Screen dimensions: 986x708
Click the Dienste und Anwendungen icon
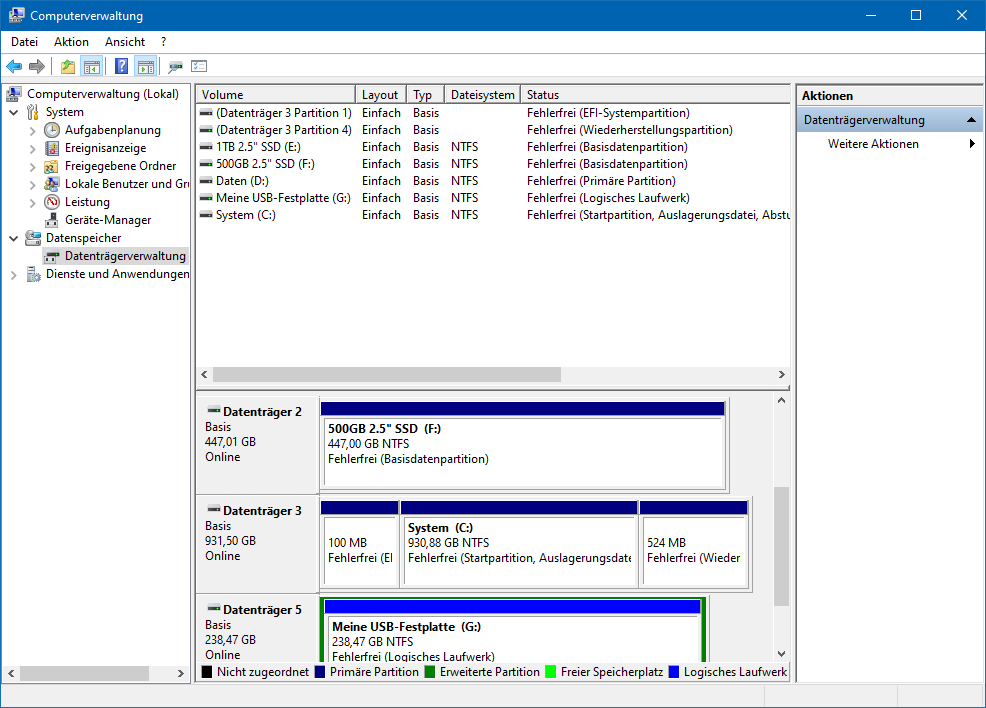(x=33, y=274)
